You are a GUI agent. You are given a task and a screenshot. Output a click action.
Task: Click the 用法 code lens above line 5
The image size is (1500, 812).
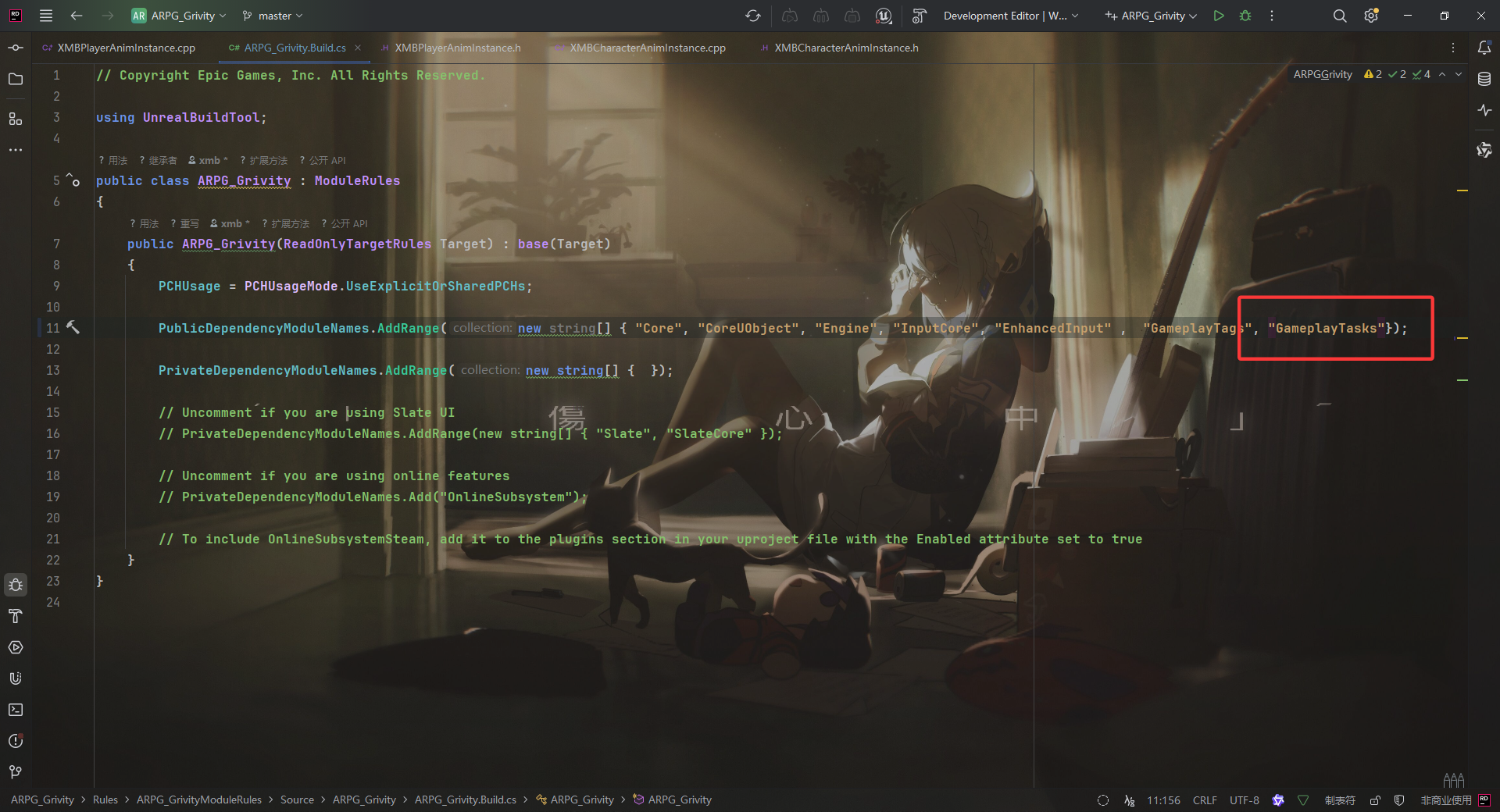[113, 160]
